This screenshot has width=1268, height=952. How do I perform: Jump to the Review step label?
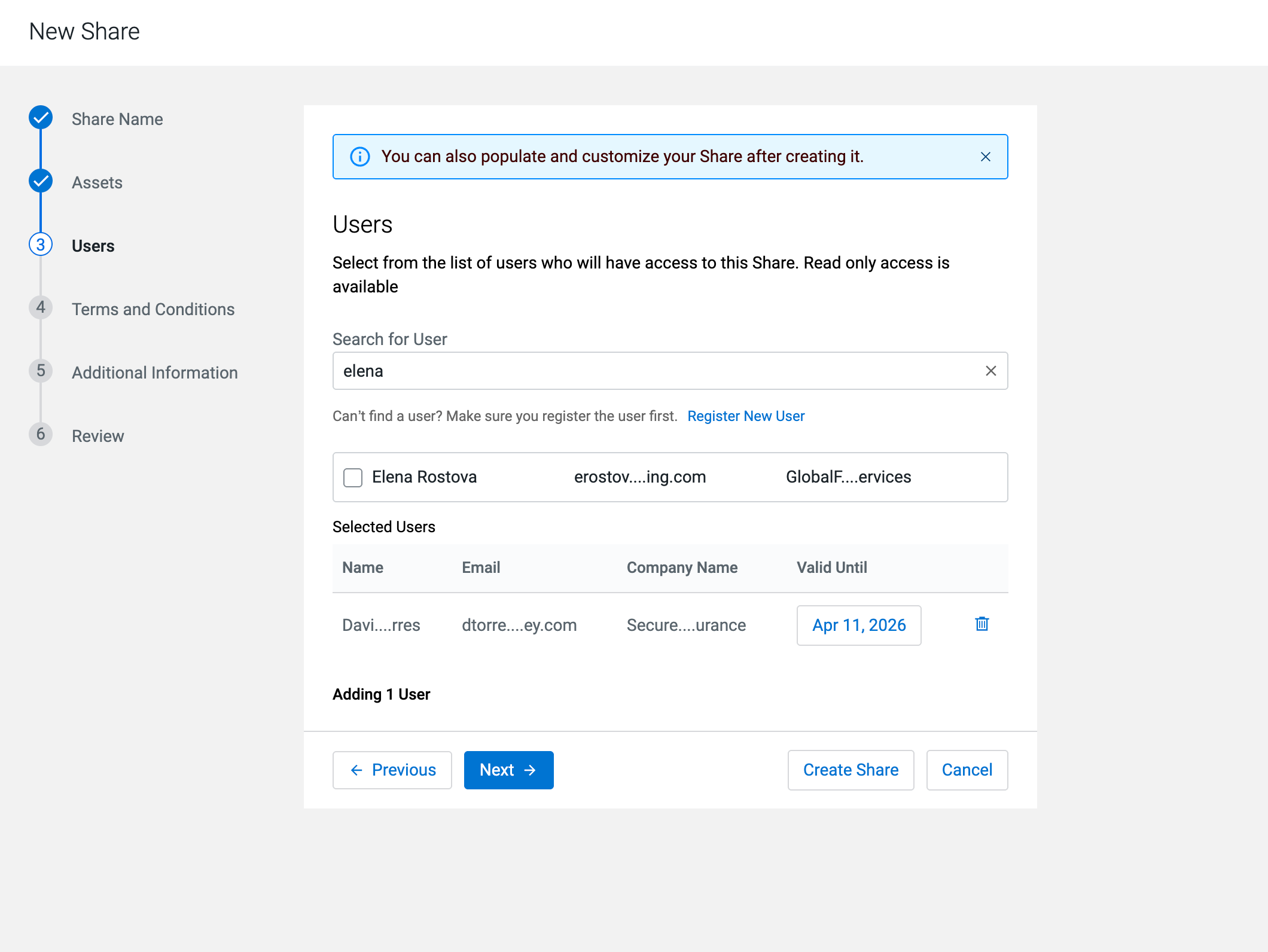point(98,436)
